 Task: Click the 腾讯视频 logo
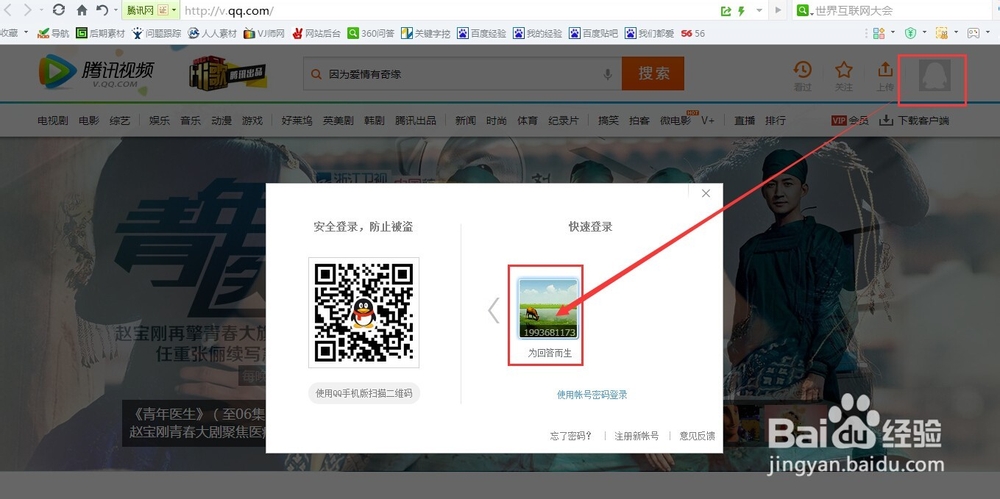click(x=96, y=72)
